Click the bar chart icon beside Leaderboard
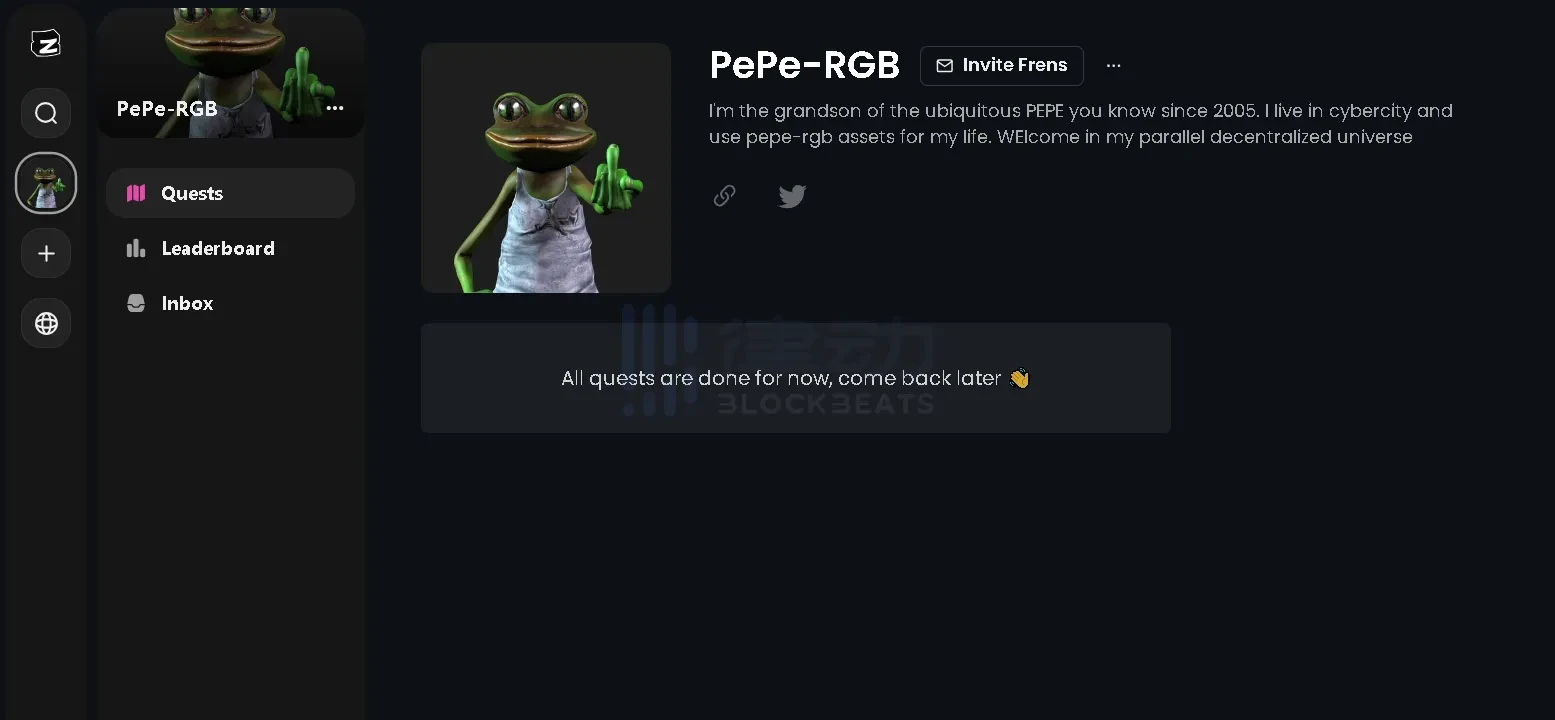Image resolution: width=1555 pixels, height=720 pixels. 136,248
